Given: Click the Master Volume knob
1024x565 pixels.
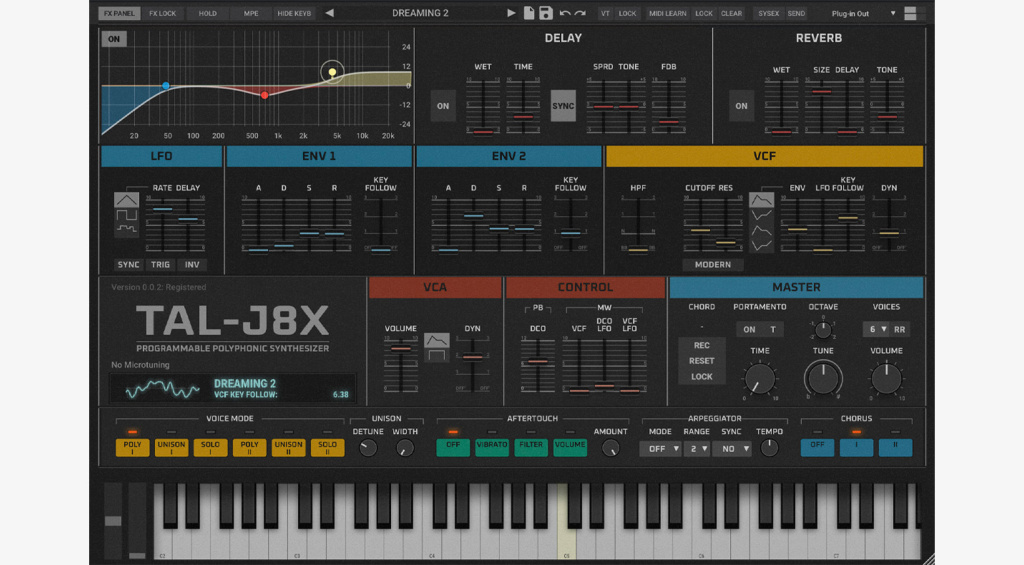Looking at the screenshot, I should pos(886,378).
